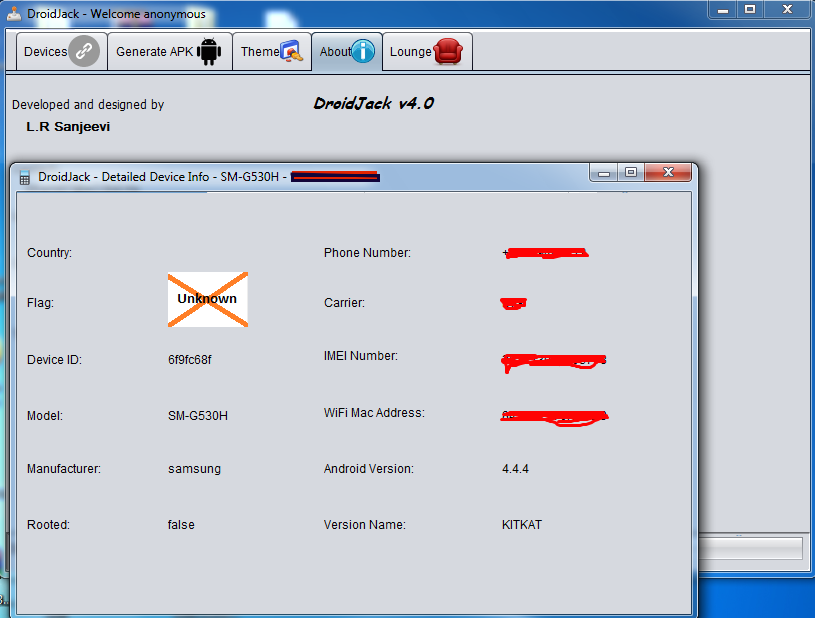The height and width of the screenshot is (618, 815).
Task: Click the DroidJack v4.0 heading
Action: coord(374,103)
